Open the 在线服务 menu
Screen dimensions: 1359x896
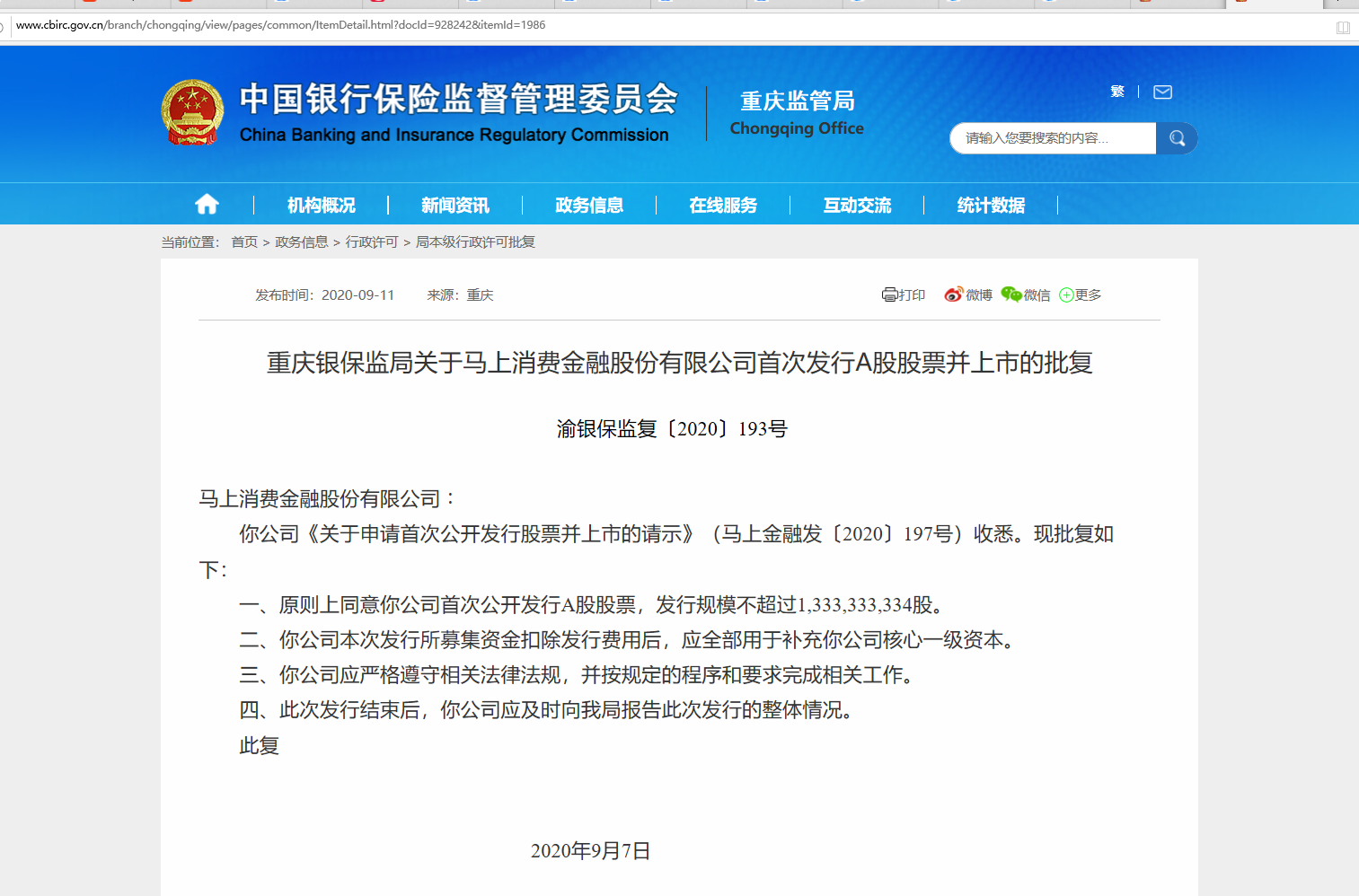coord(723,206)
